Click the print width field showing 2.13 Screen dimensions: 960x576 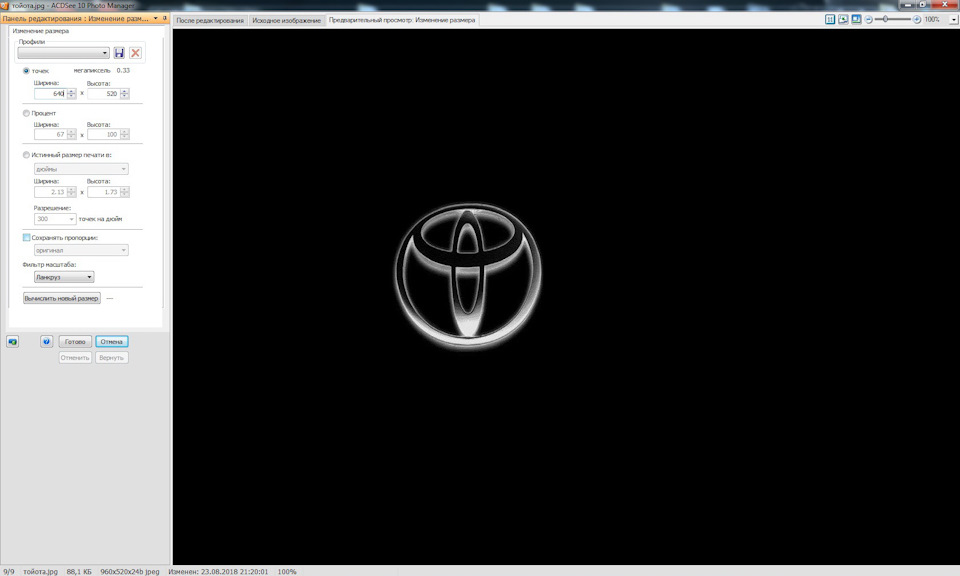[50, 192]
